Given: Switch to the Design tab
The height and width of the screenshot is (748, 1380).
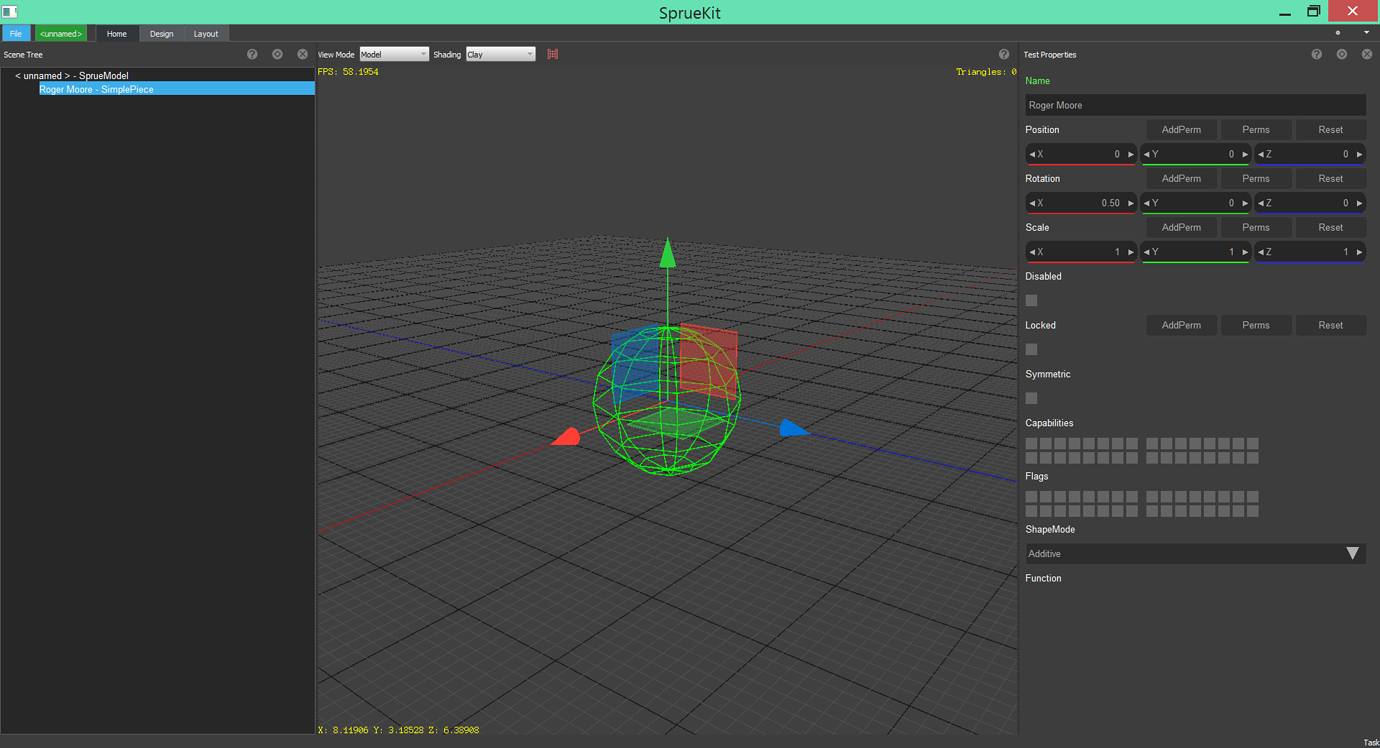Looking at the screenshot, I should [162, 34].
